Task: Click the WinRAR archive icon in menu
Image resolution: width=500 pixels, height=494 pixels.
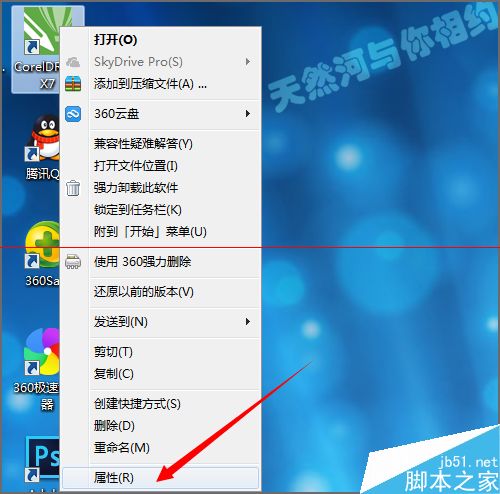Action: pyautogui.click(x=73, y=84)
